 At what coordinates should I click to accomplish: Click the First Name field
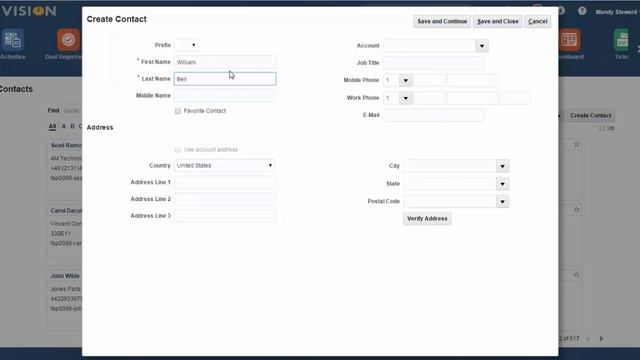[x=225, y=62]
